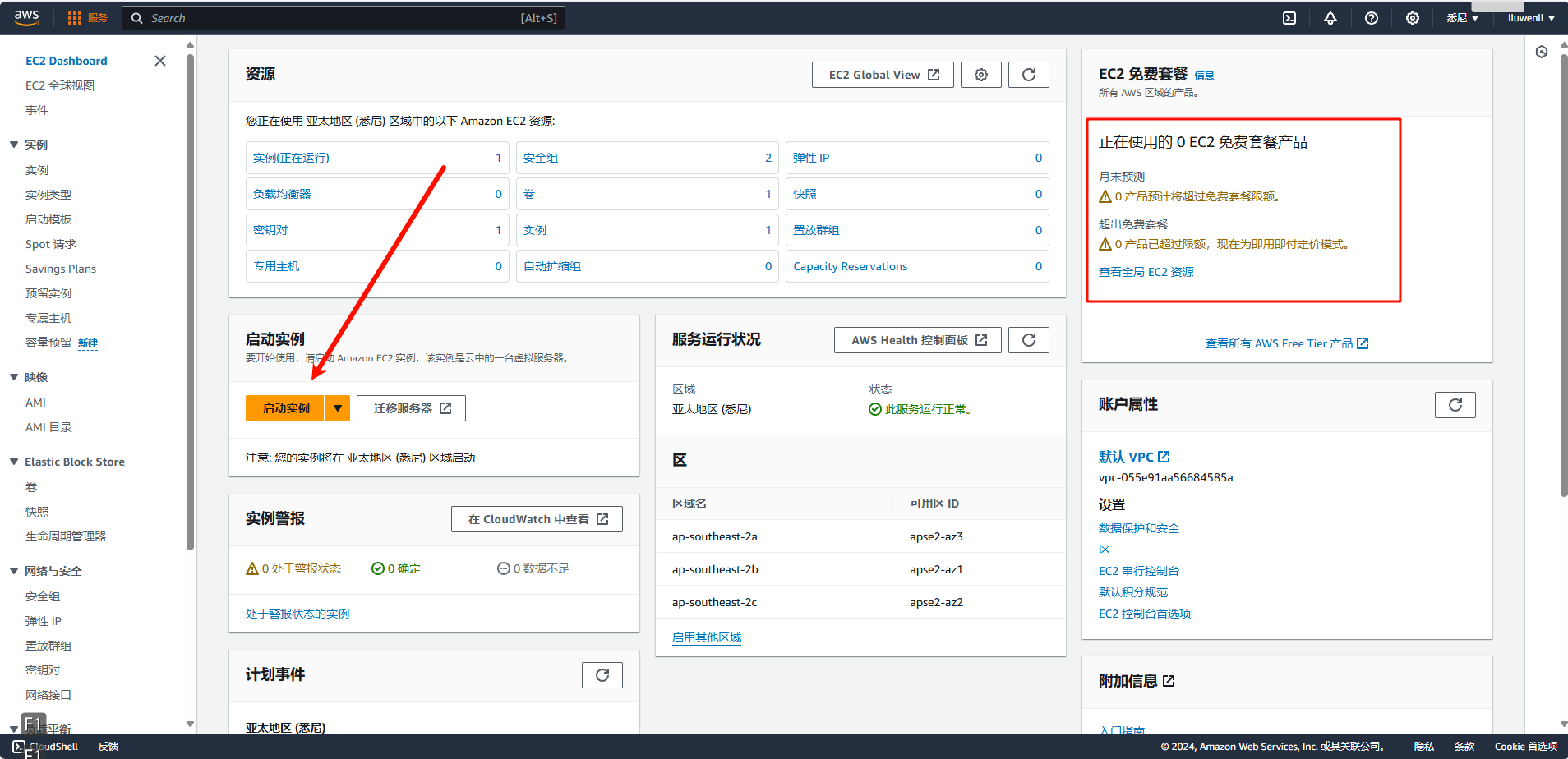Open the top bar settings gear

pos(1413,18)
